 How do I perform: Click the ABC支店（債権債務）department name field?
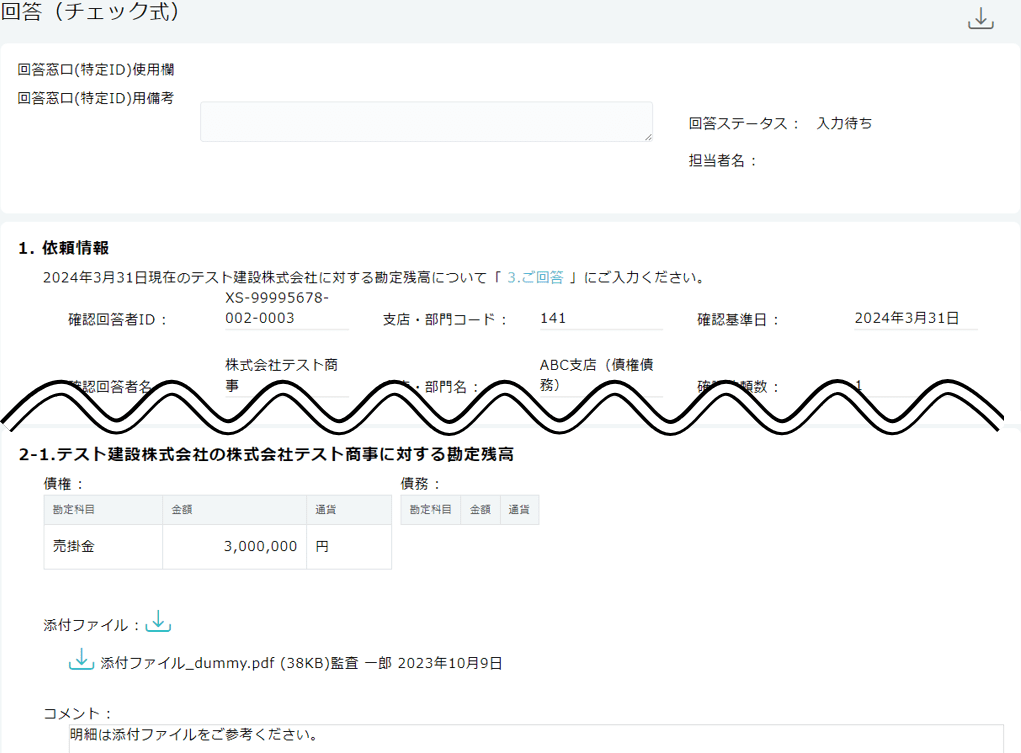[600, 375]
